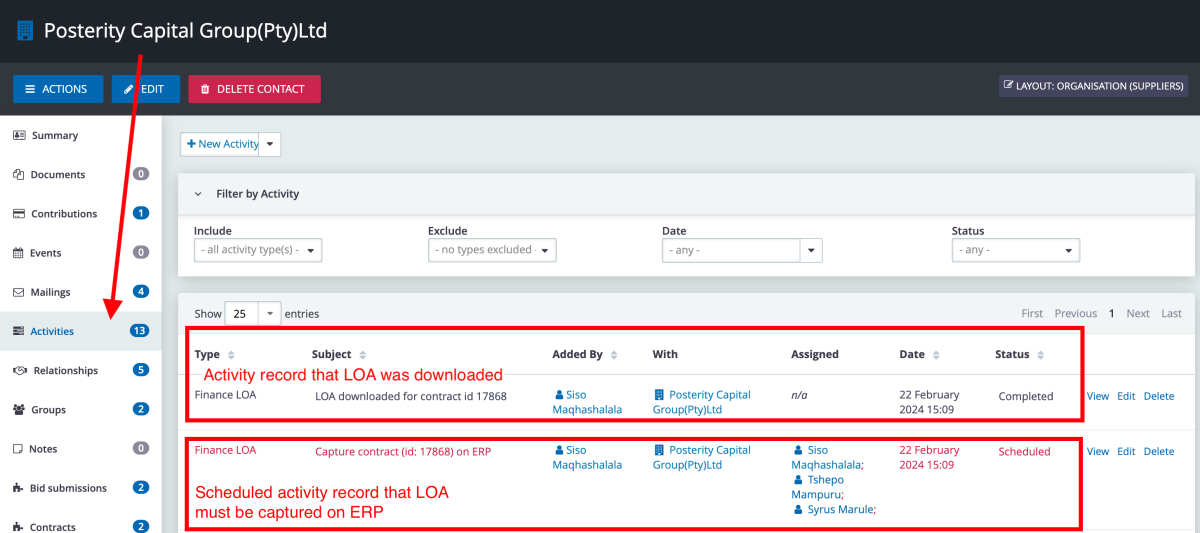
Task: Sort table by Status column
Action: [x=1019, y=354]
